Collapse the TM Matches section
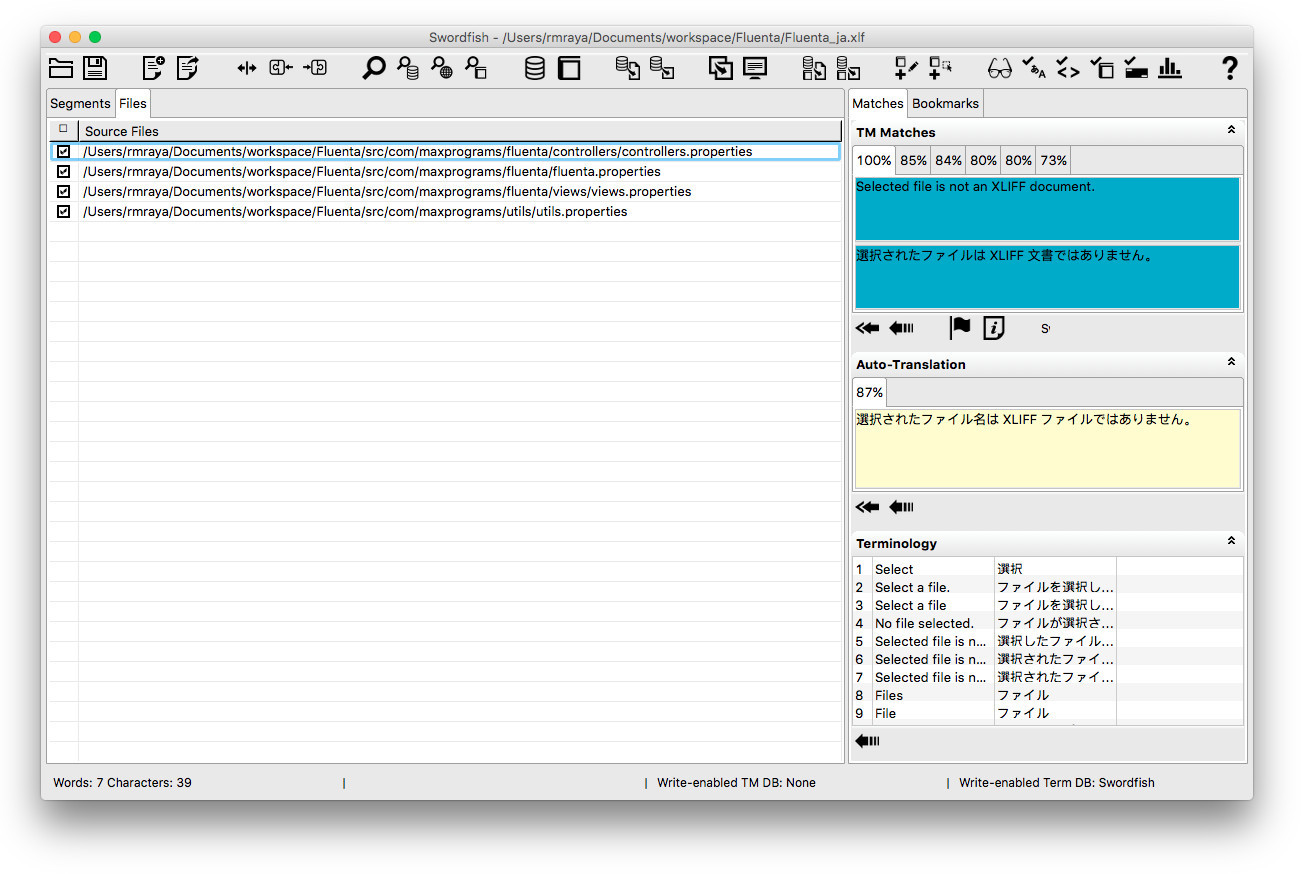The width and height of the screenshot is (1302, 874). (x=1231, y=130)
